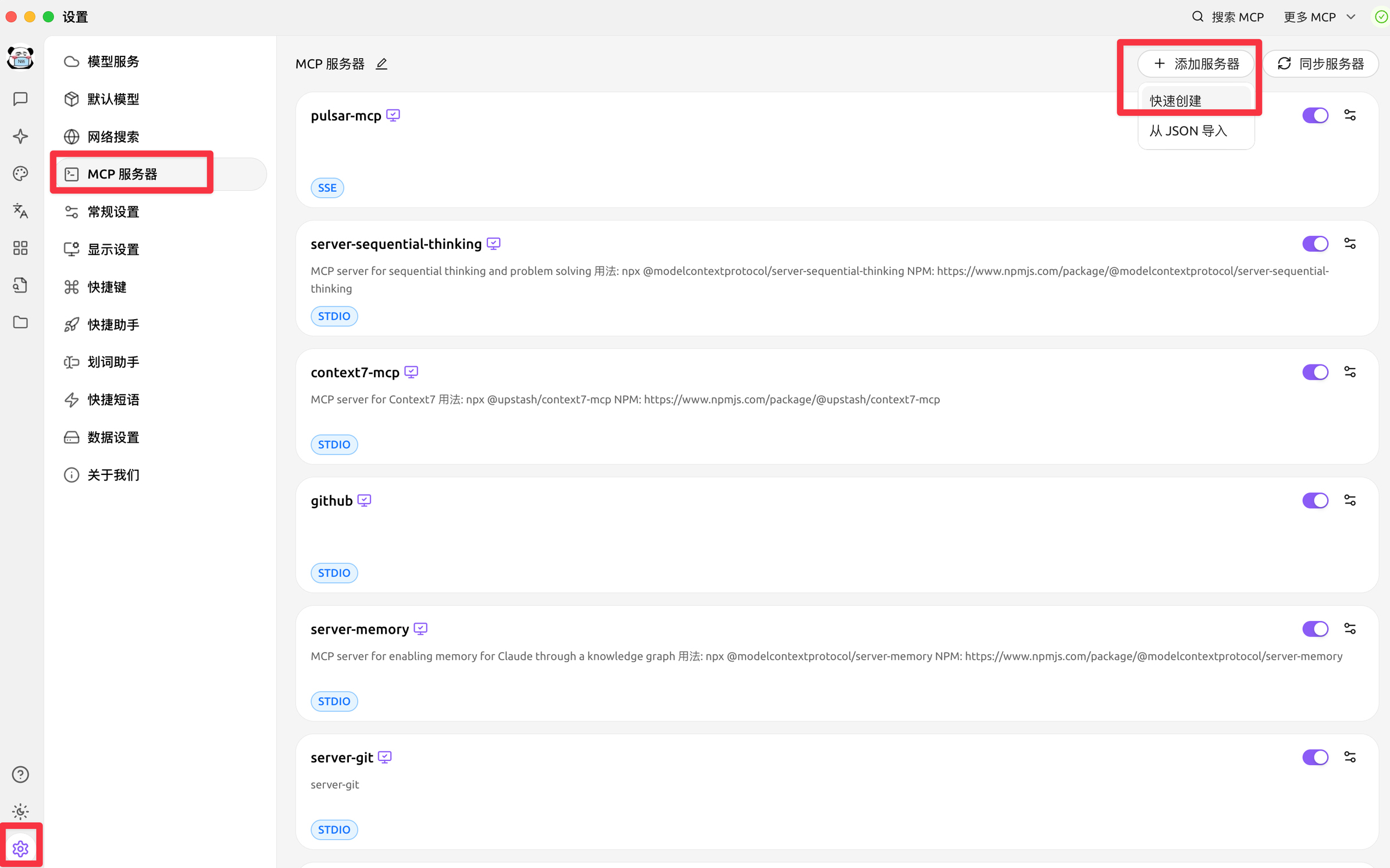Switch off the github server toggle

tap(1315, 501)
